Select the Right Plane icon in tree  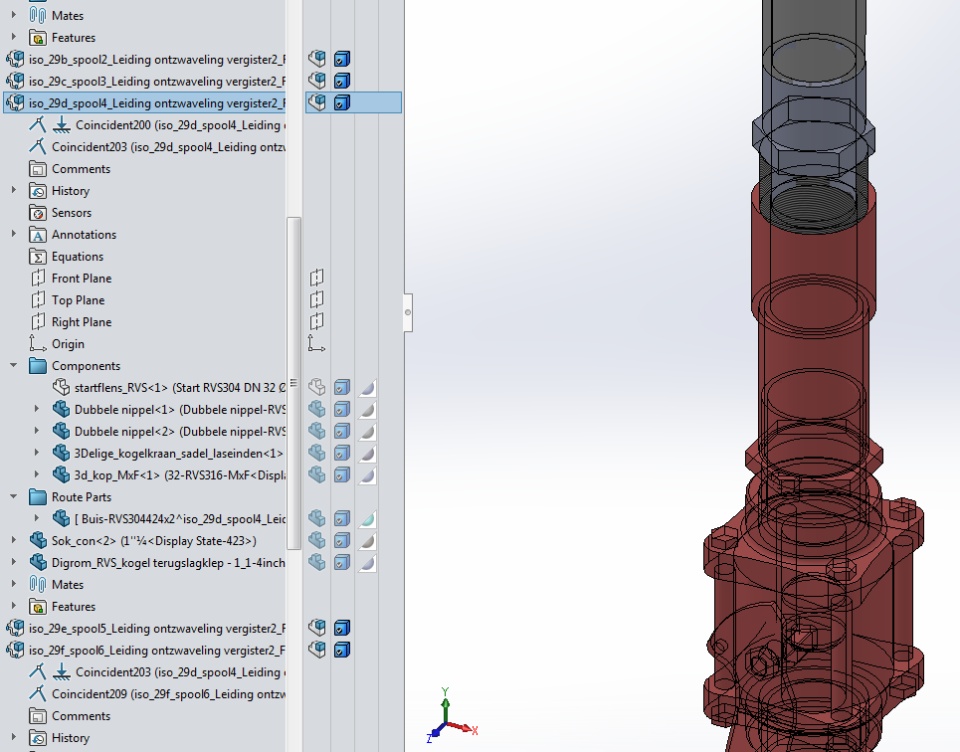[37, 322]
